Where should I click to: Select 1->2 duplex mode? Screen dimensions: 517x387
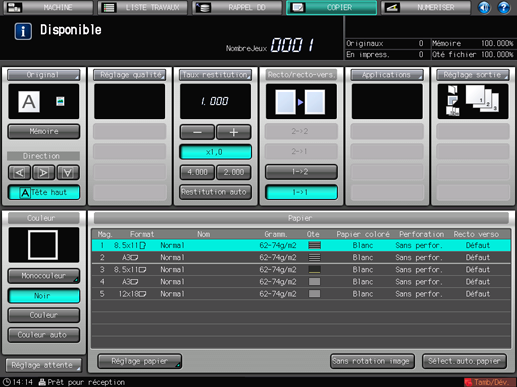pos(301,172)
